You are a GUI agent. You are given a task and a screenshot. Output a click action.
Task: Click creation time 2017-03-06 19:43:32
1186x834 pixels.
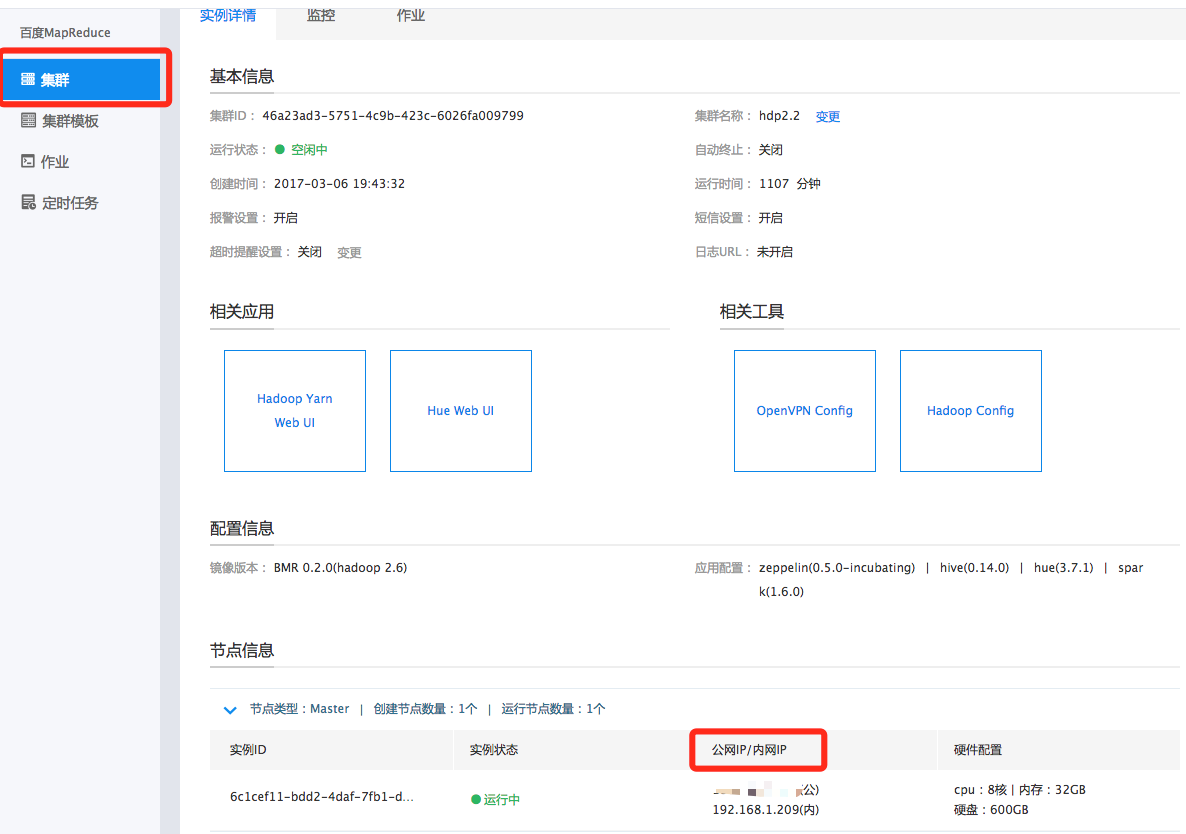(x=339, y=184)
